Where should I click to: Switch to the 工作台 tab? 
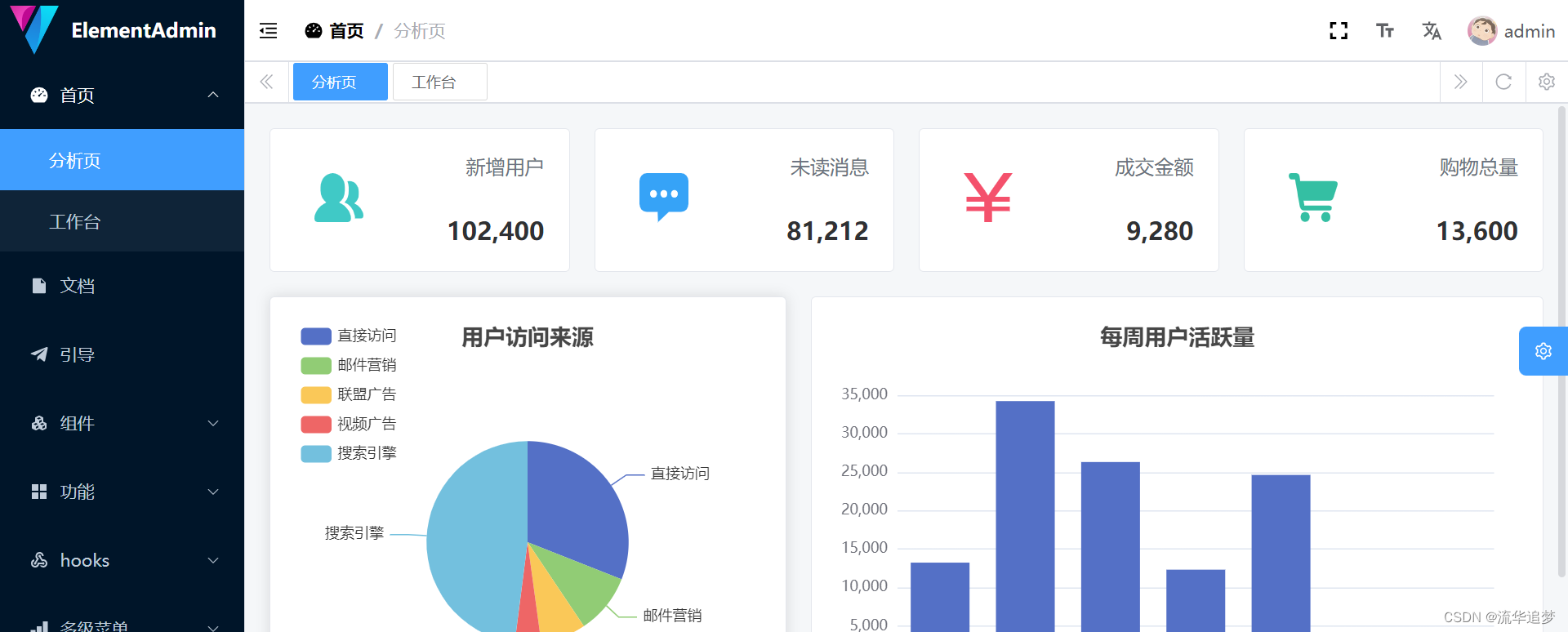click(440, 82)
